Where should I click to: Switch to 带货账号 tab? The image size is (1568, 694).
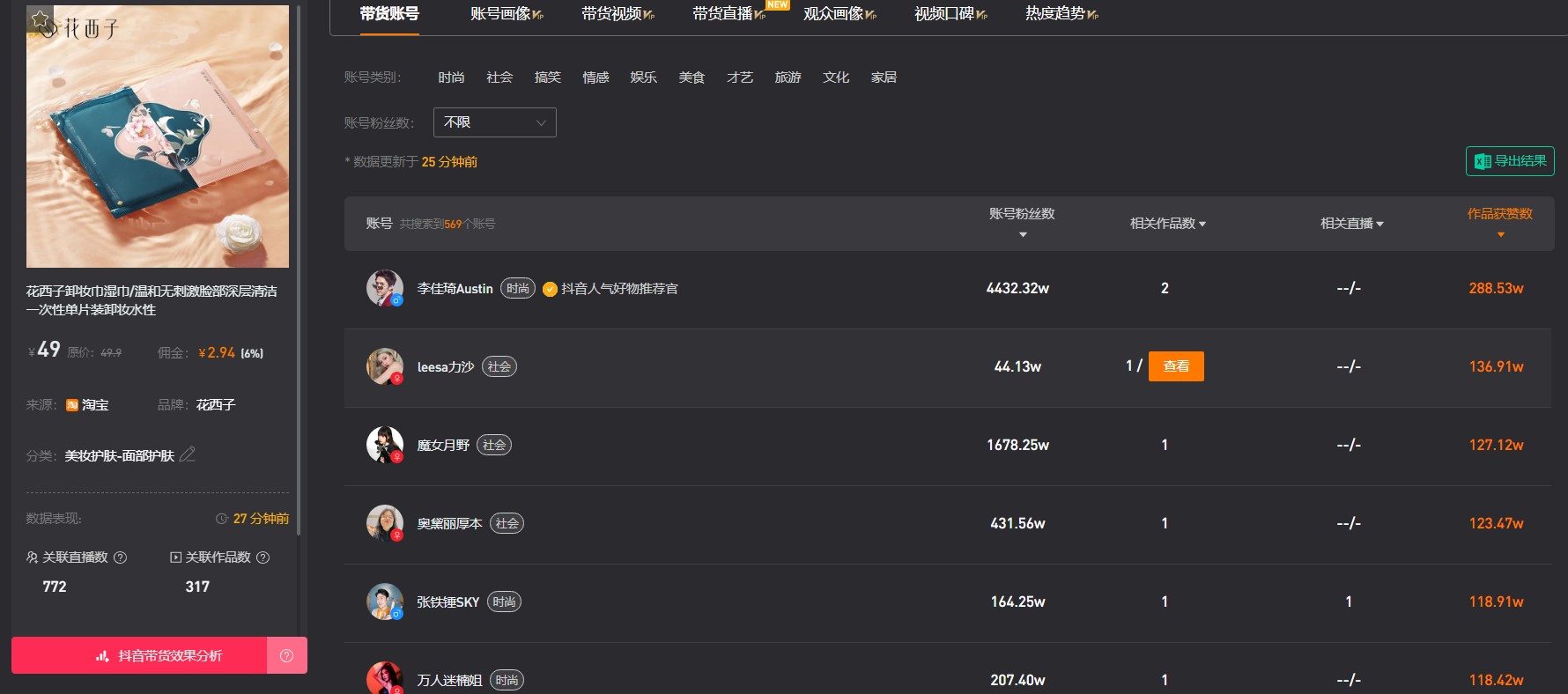(389, 13)
